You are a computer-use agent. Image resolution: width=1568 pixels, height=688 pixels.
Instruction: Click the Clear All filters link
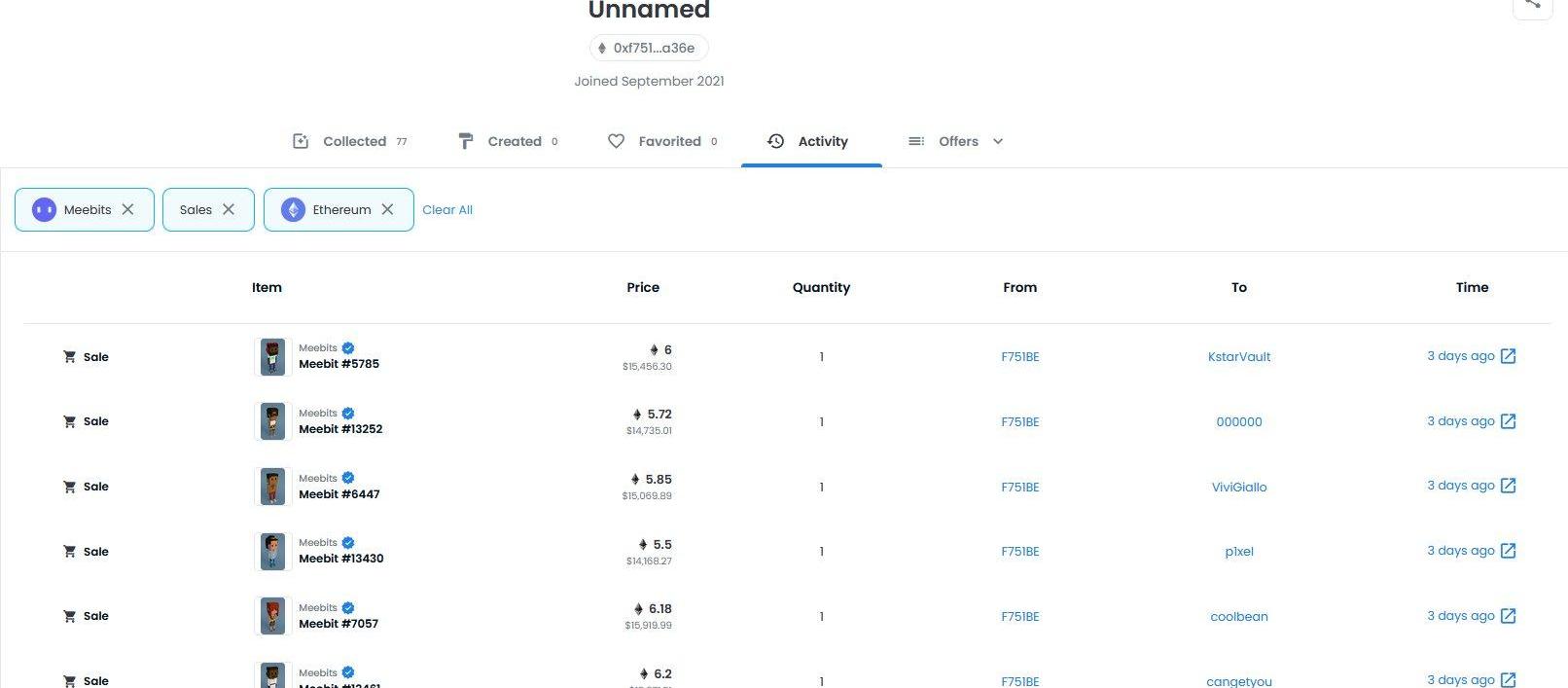click(447, 209)
